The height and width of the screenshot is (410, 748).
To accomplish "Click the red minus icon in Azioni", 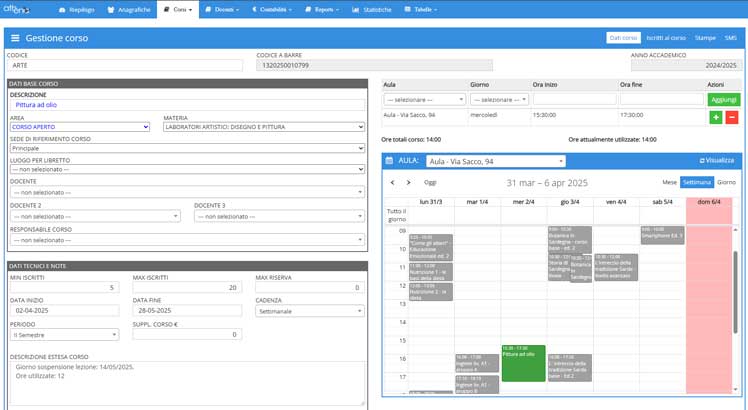I will coord(731,117).
